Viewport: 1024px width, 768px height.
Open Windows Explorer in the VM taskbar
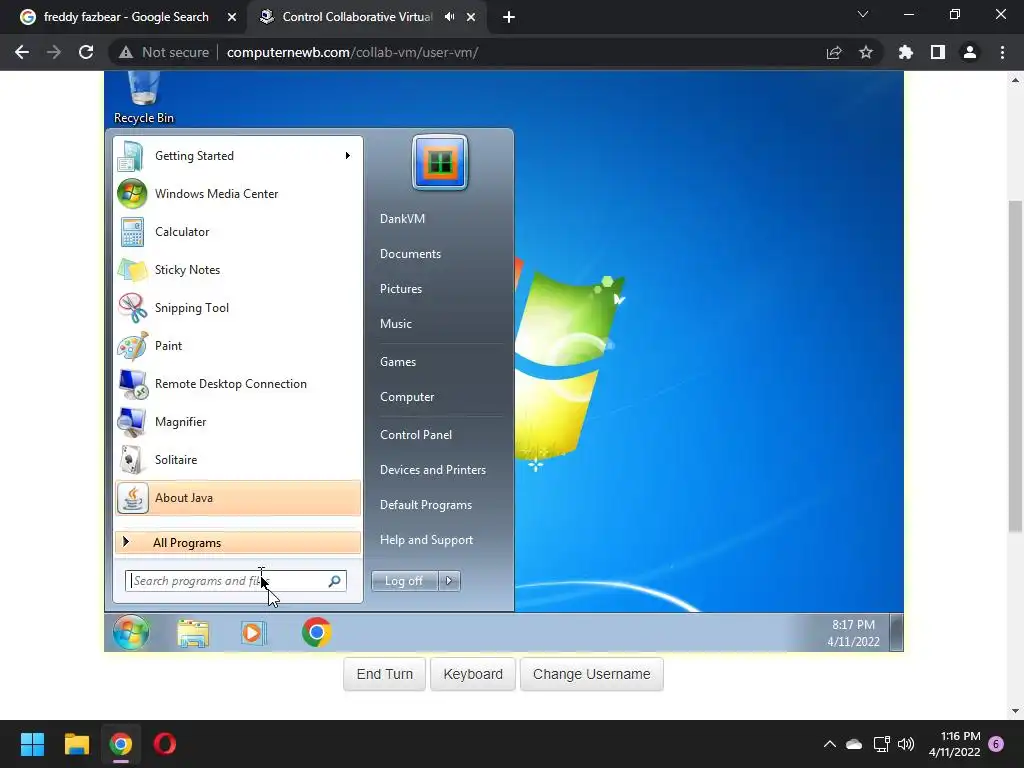(x=193, y=633)
